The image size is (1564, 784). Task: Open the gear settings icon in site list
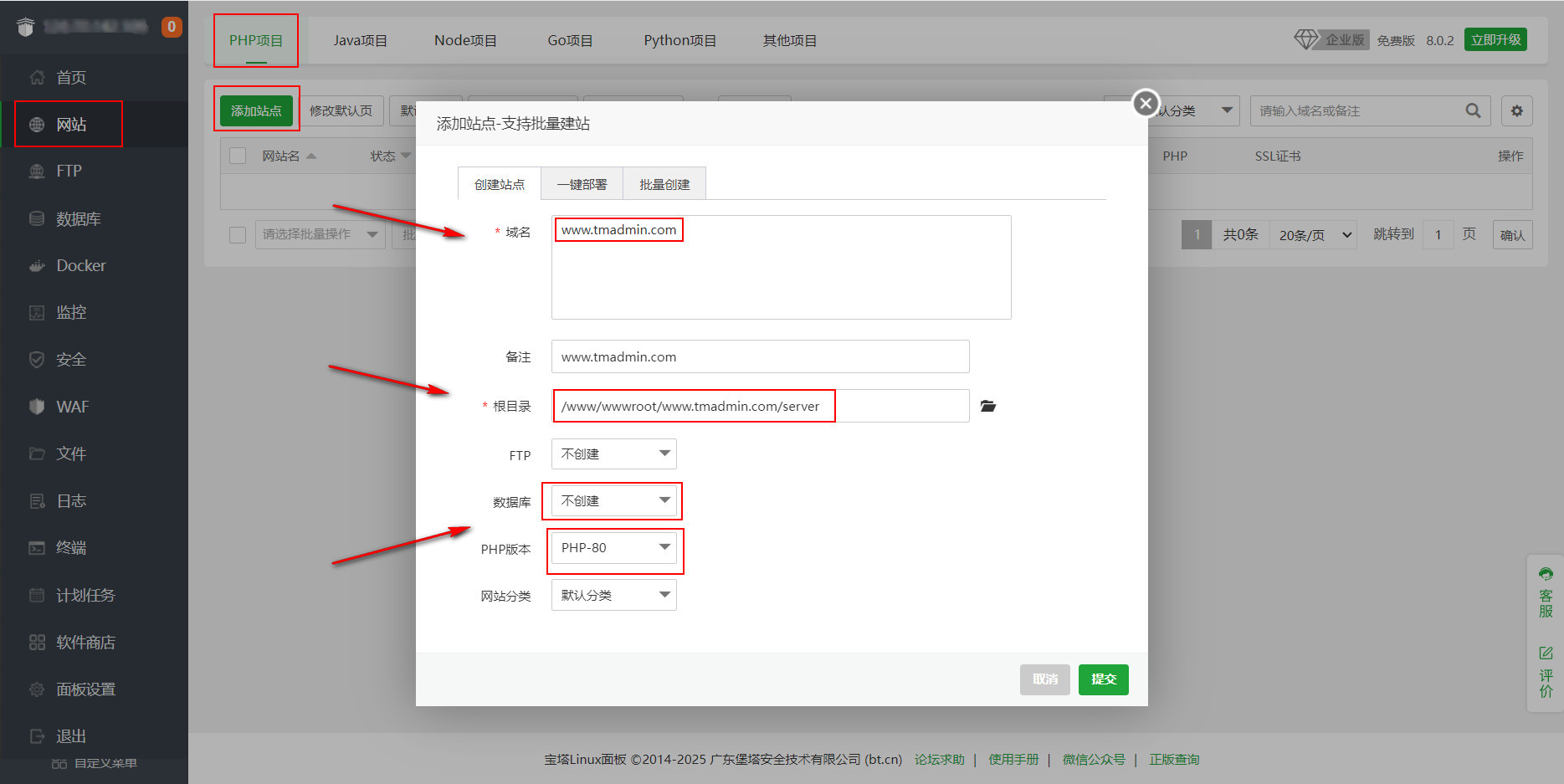click(x=1516, y=110)
